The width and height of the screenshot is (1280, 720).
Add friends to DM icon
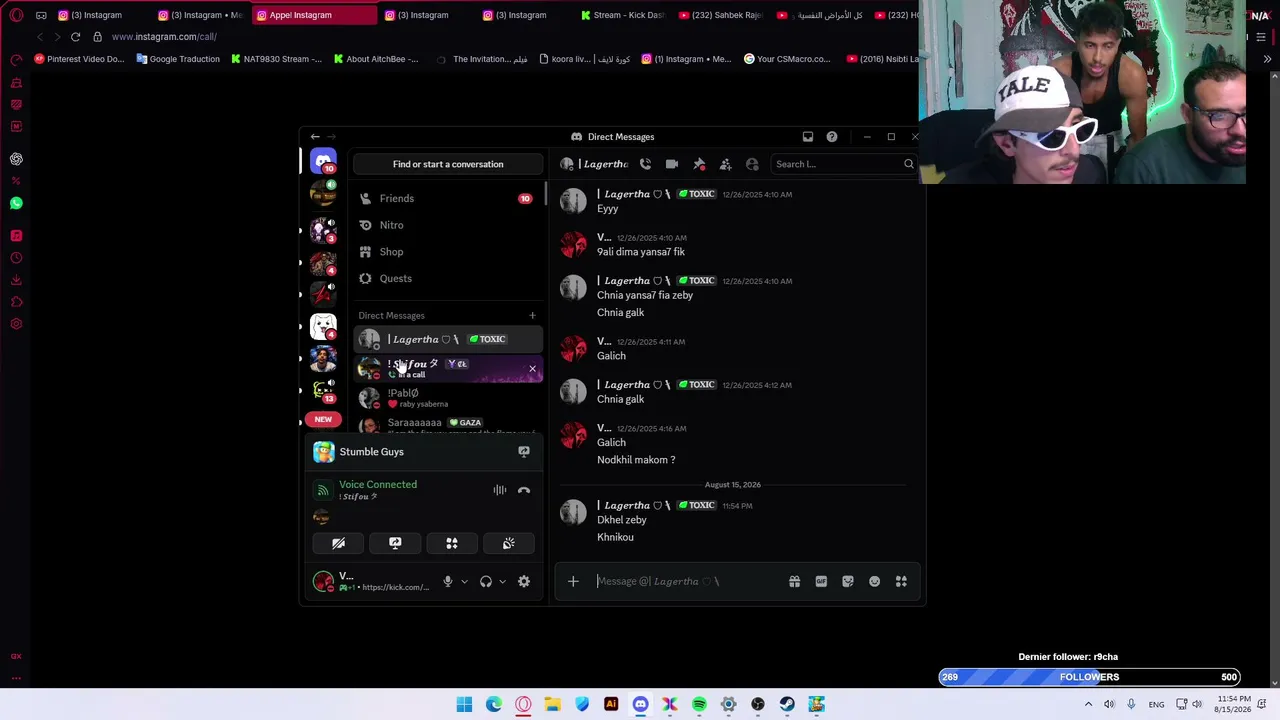(726, 164)
